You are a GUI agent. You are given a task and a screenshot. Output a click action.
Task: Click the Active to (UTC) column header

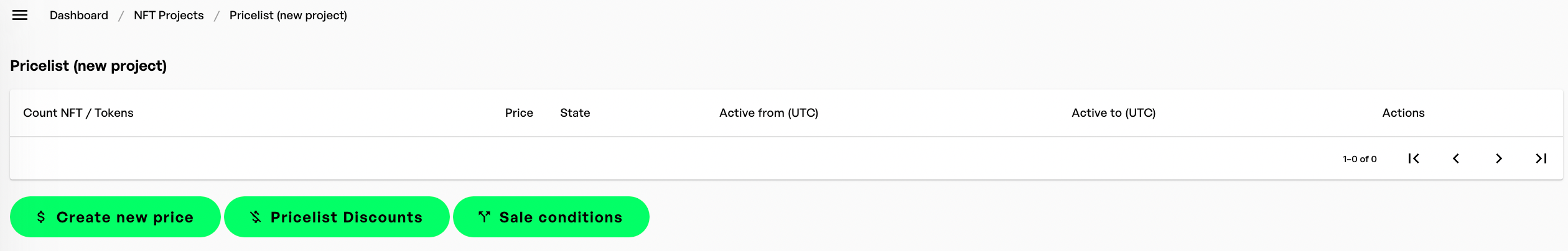pyautogui.click(x=1113, y=113)
